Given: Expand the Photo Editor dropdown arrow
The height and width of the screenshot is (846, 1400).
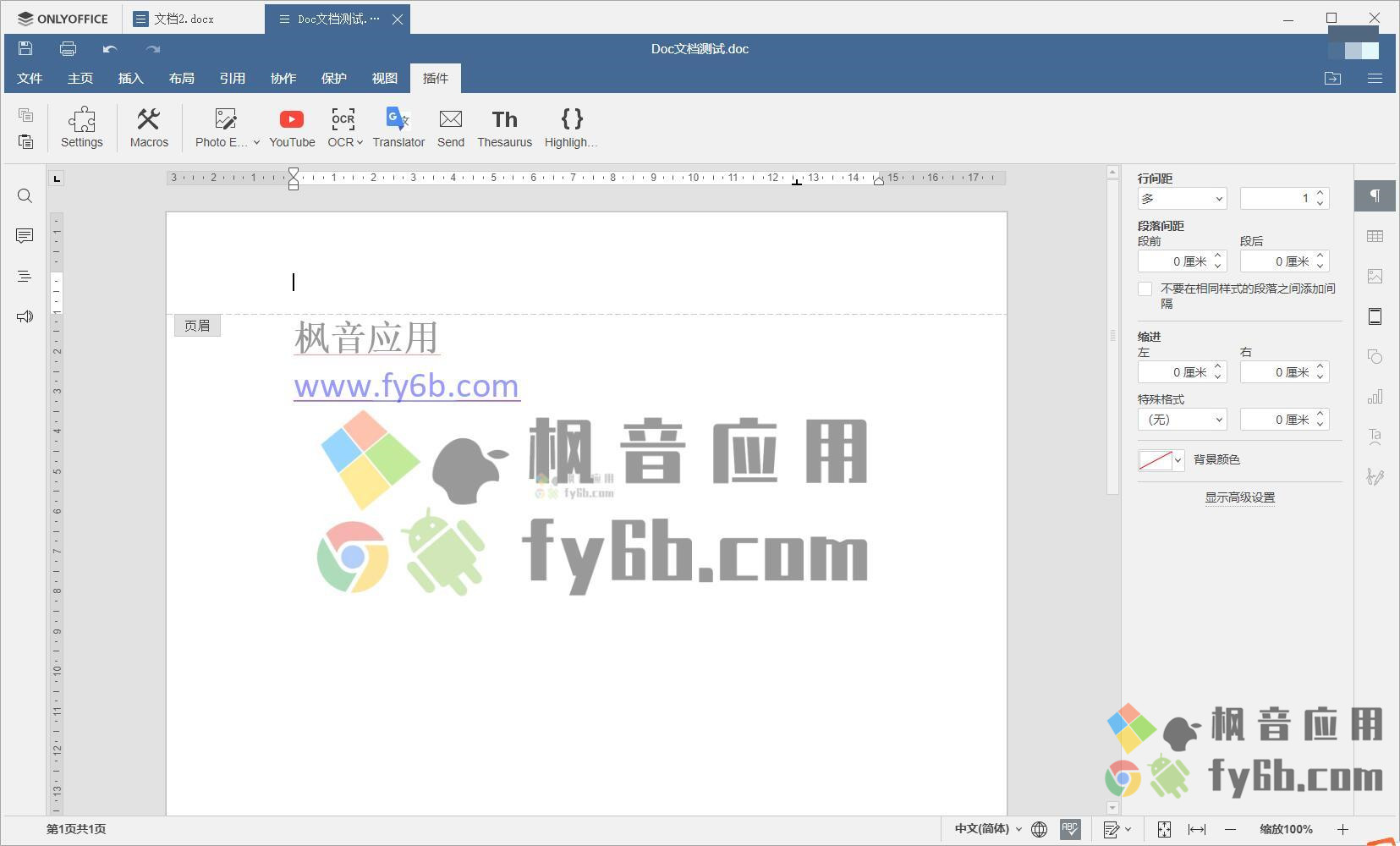Looking at the screenshot, I should tap(256, 143).
